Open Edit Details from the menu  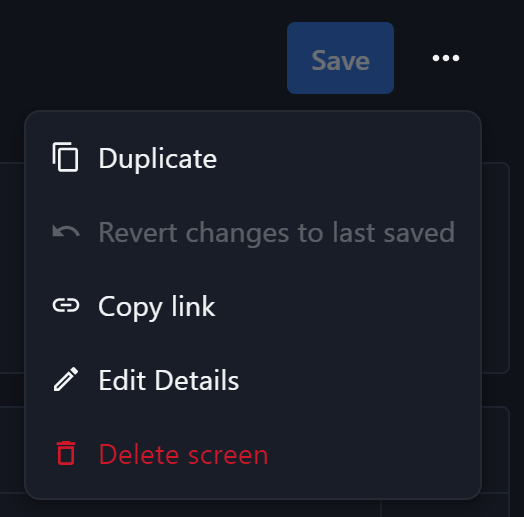pos(253,380)
